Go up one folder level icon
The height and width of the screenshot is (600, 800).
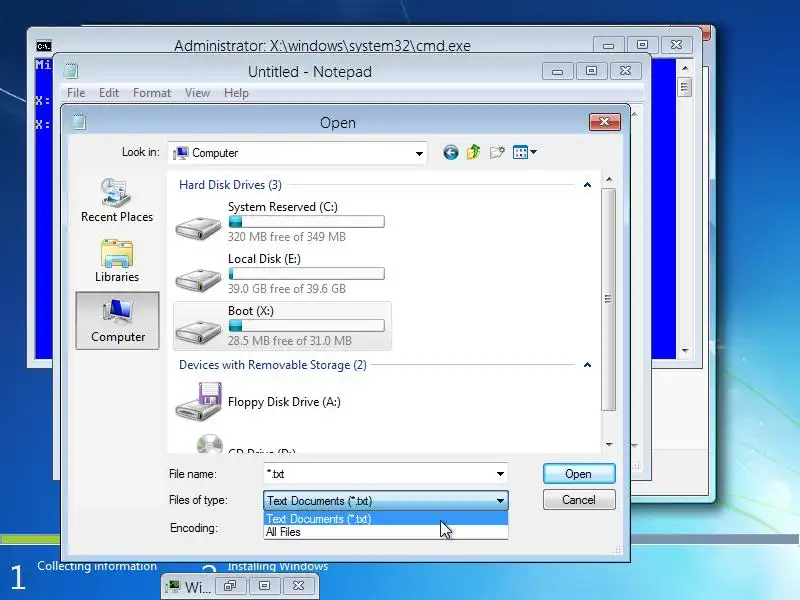pos(473,152)
